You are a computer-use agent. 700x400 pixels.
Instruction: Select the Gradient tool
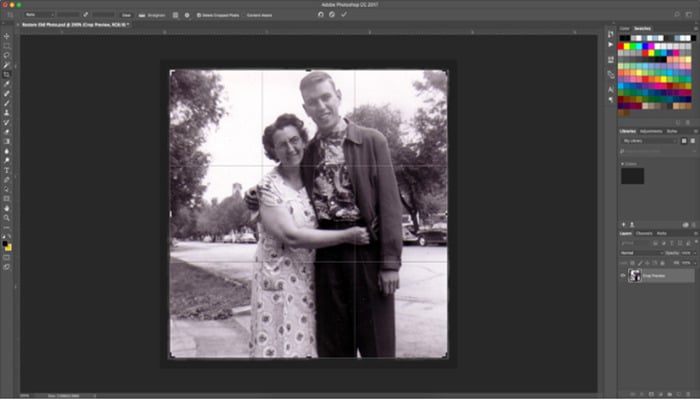click(7, 142)
